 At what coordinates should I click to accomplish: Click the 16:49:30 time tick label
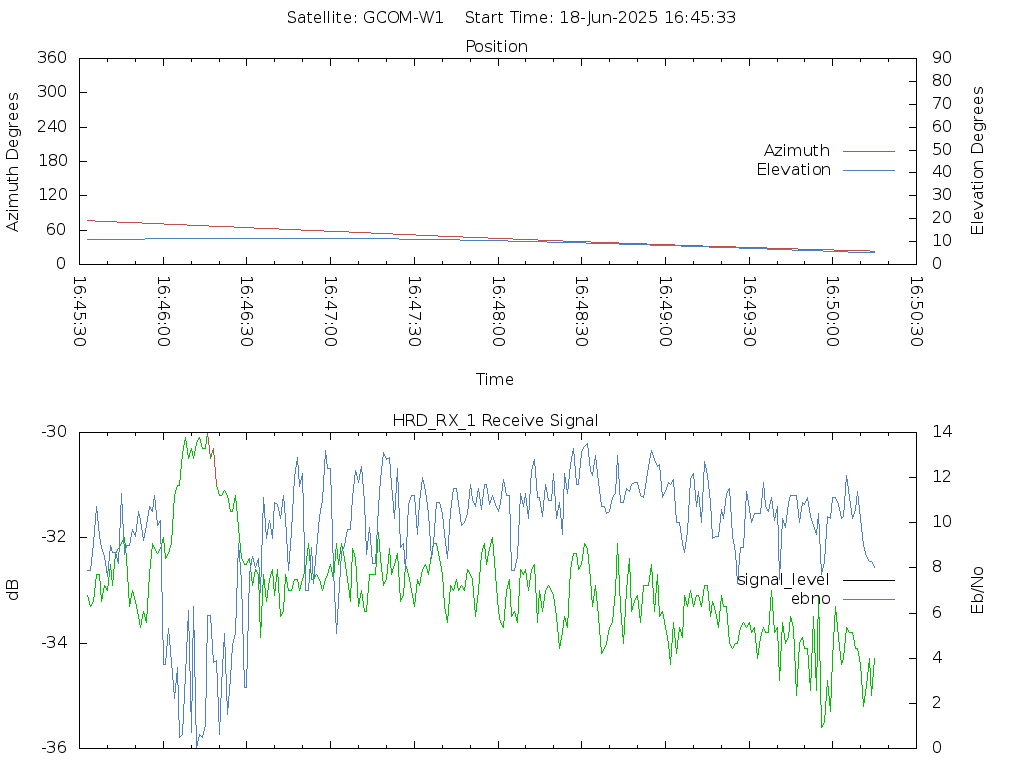[749, 312]
